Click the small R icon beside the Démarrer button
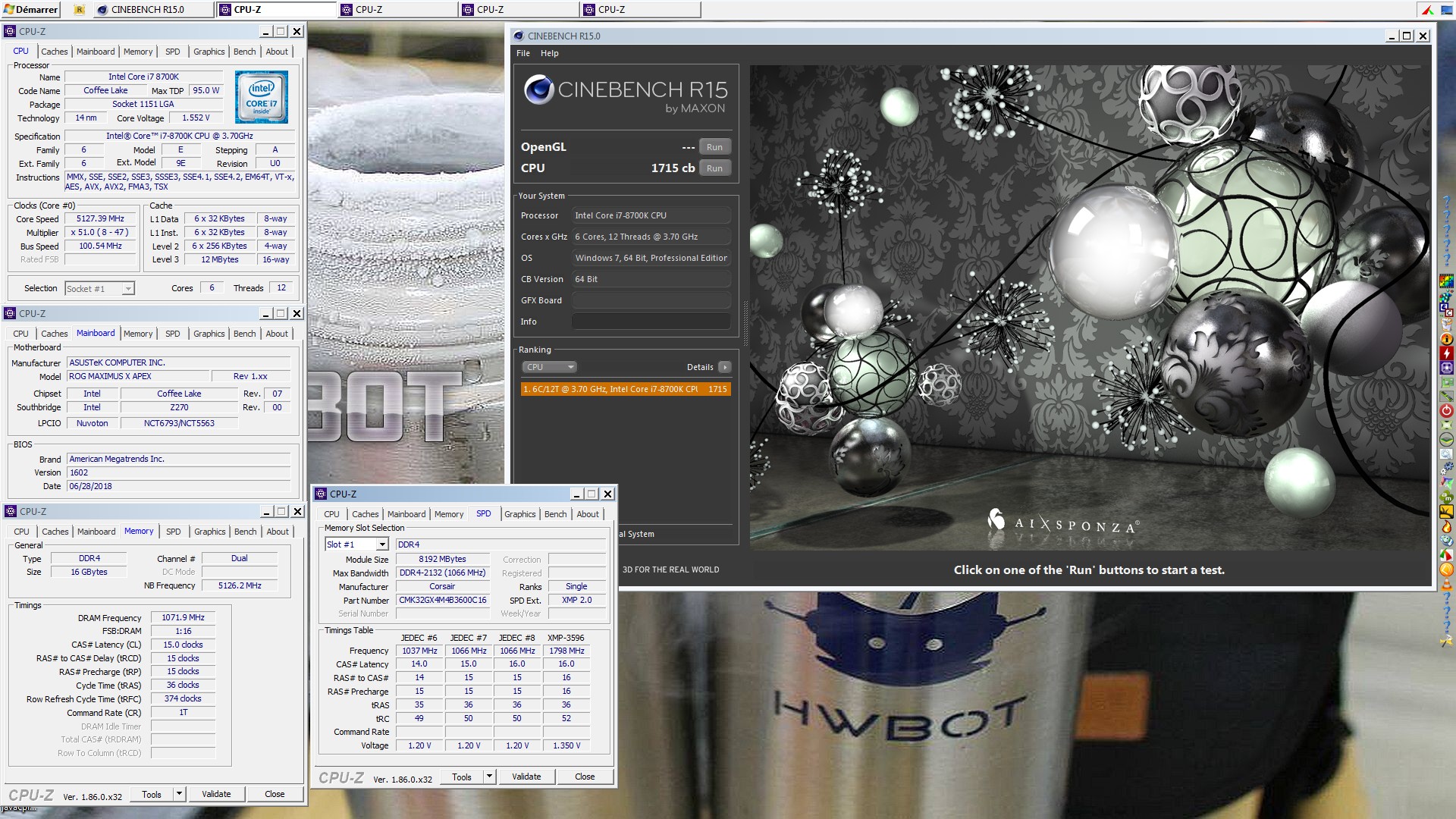 point(79,10)
